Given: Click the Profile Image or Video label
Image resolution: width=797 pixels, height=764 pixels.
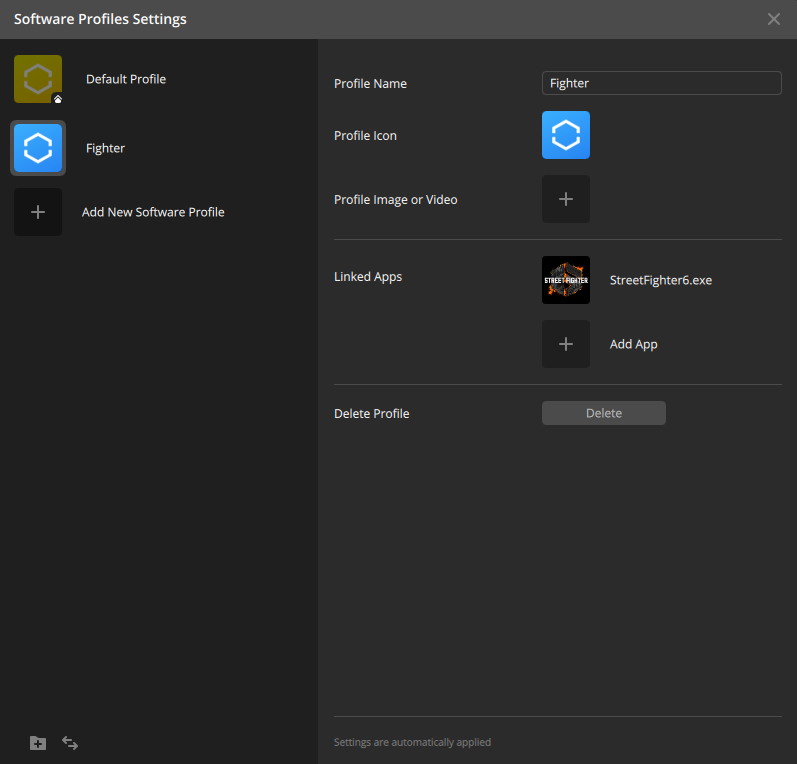Looking at the screenshot, I should [x=395, y=199].
